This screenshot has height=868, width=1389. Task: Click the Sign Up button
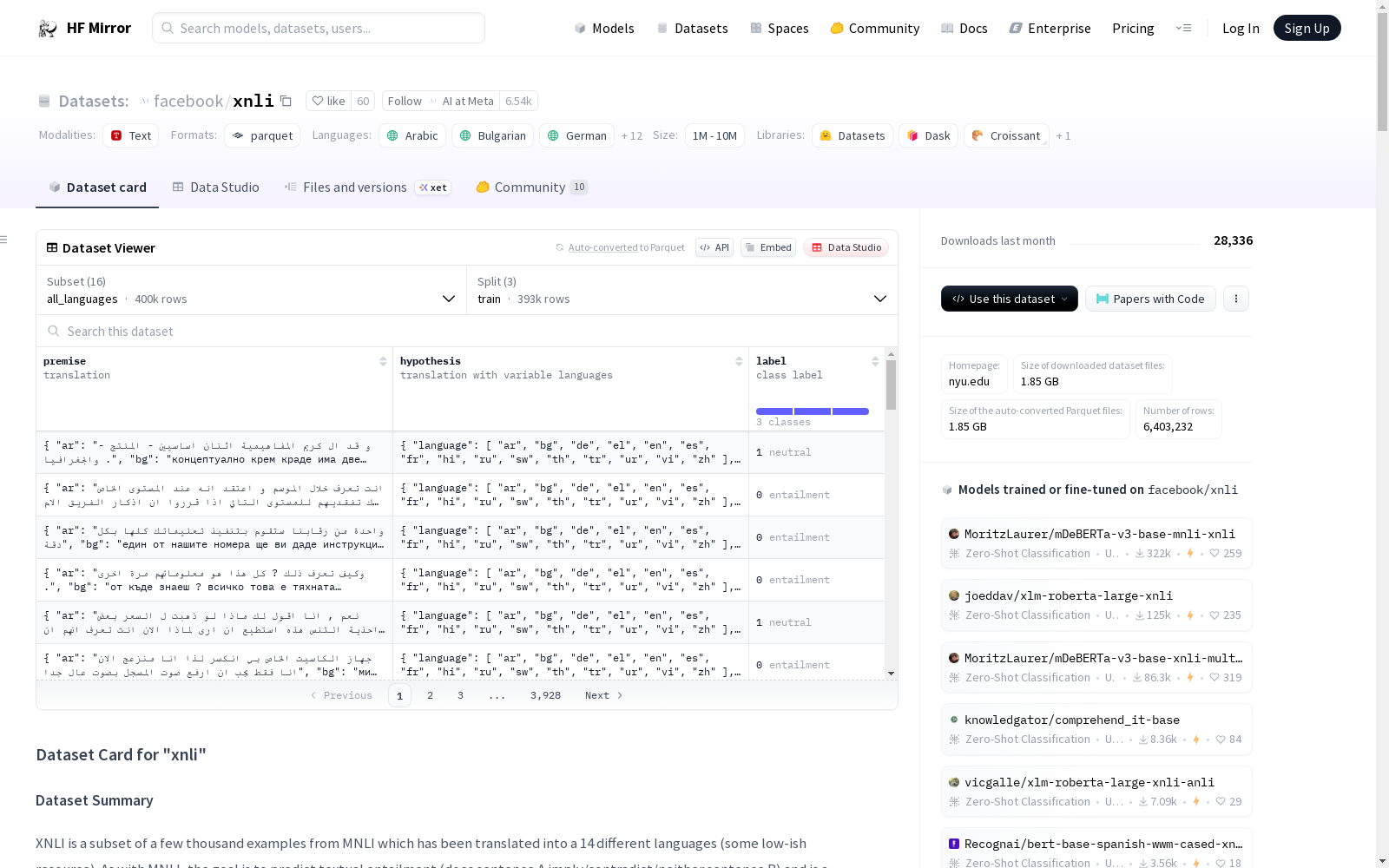click(1307, 28)
